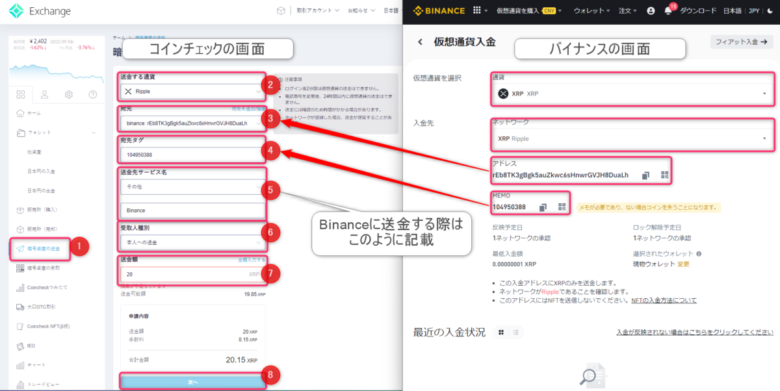Screen dimensions: 780x391
Task: Click info icon beside 選択されたウォレット
Action: (x=699, y=254)
